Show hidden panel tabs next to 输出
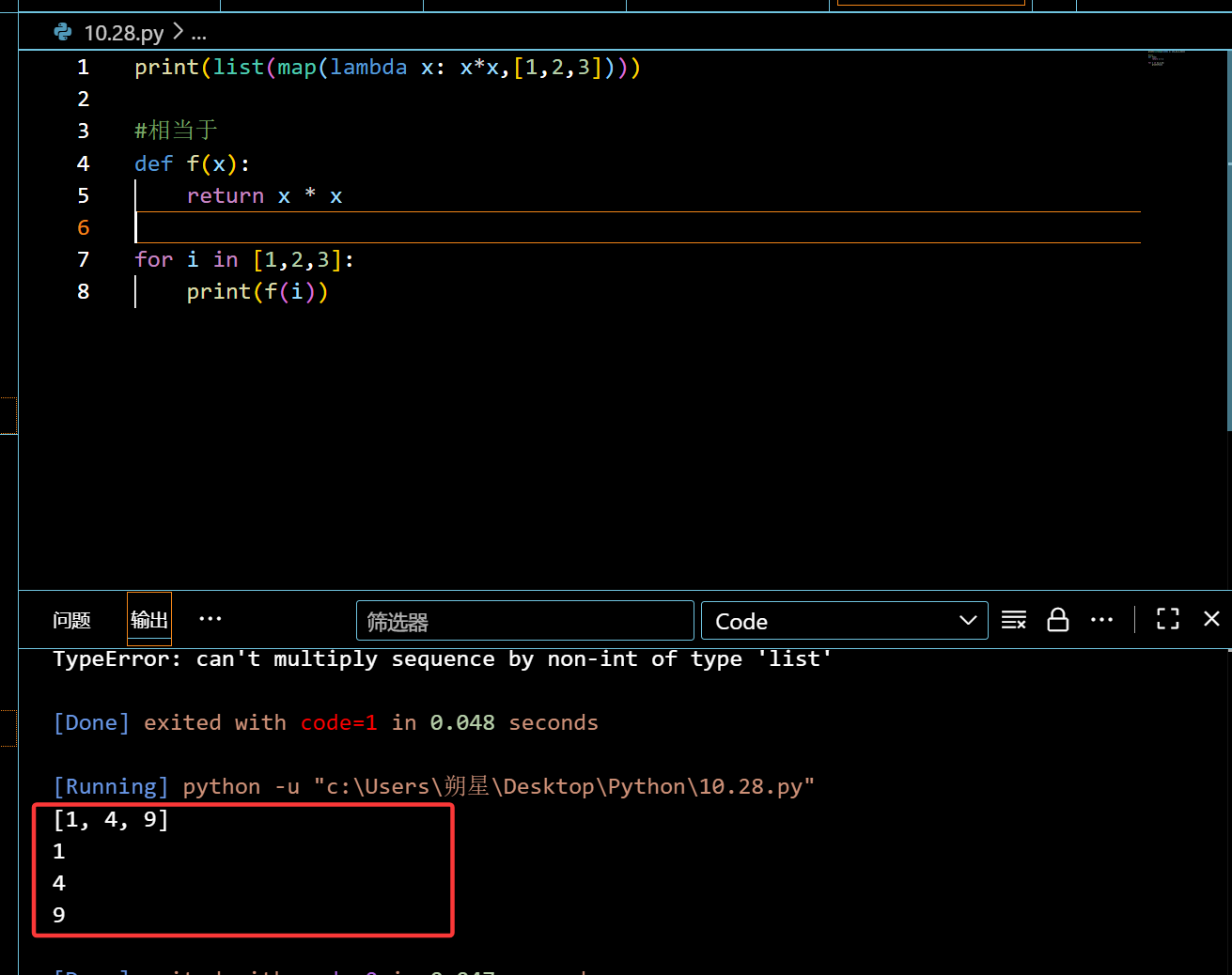 211,619
